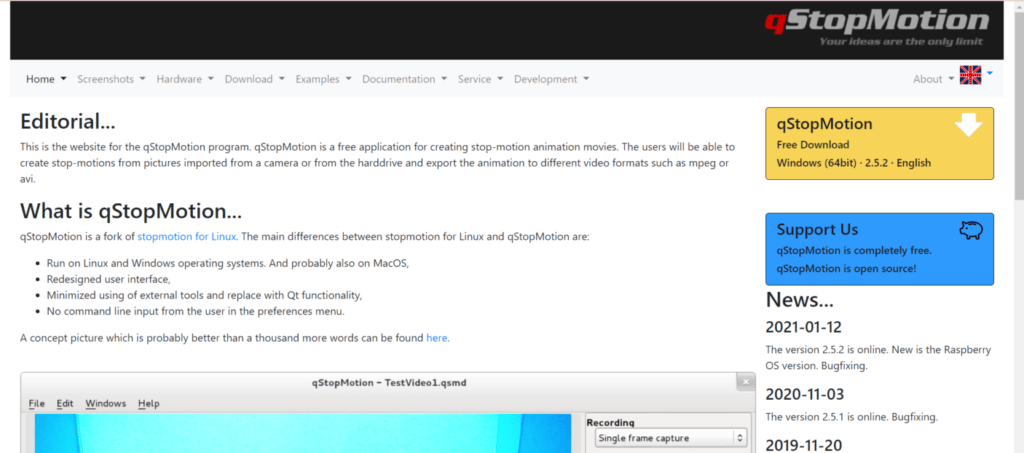Open the Documentation navigation menu
The image size is (1024, 453).
point(404,79)
